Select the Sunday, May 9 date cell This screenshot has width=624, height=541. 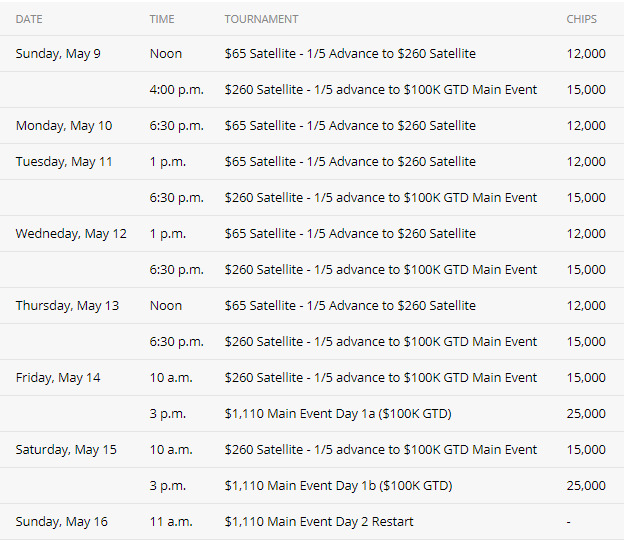click(58, 54)
